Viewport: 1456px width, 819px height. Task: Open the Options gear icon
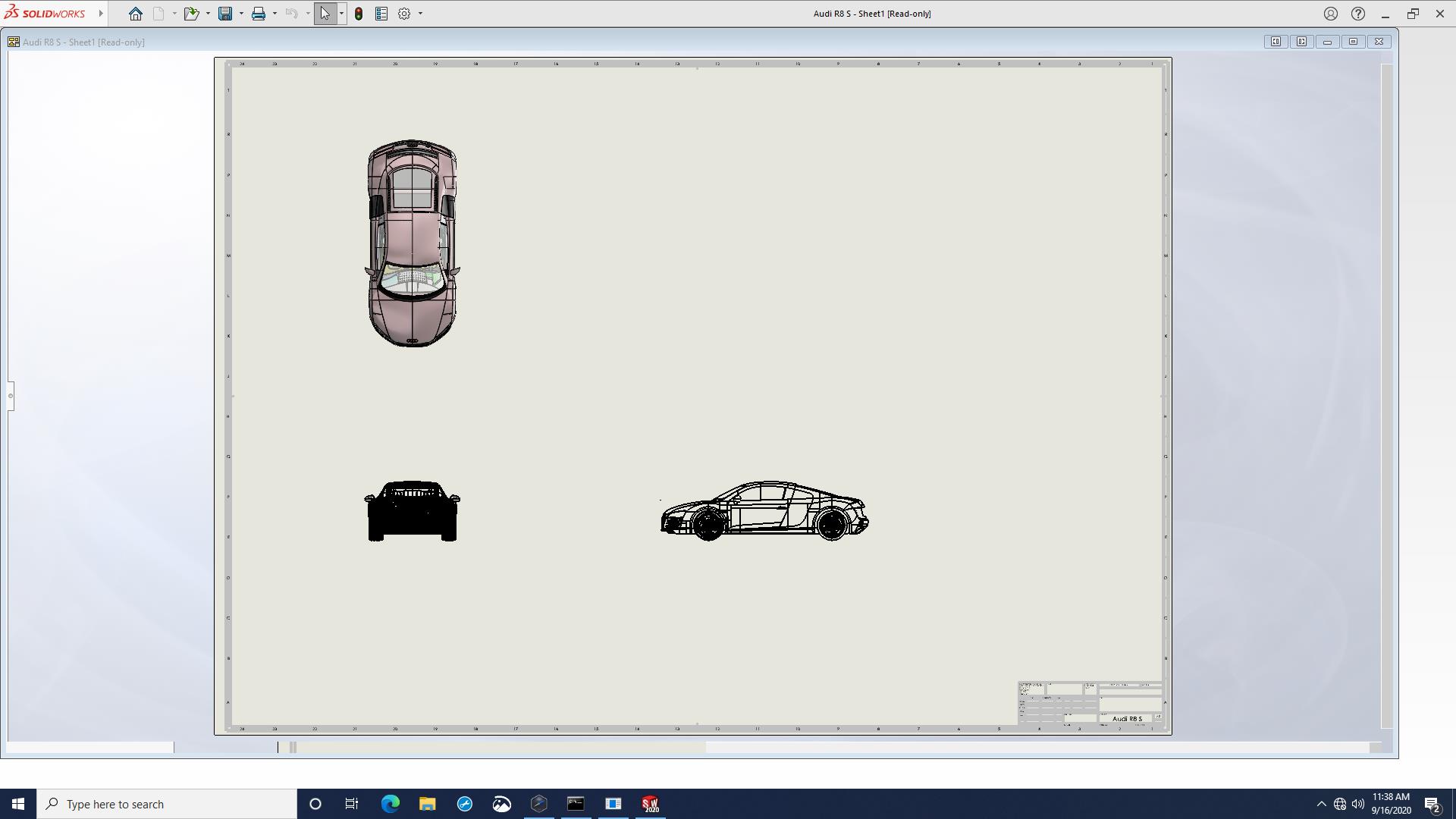(404, 14)
